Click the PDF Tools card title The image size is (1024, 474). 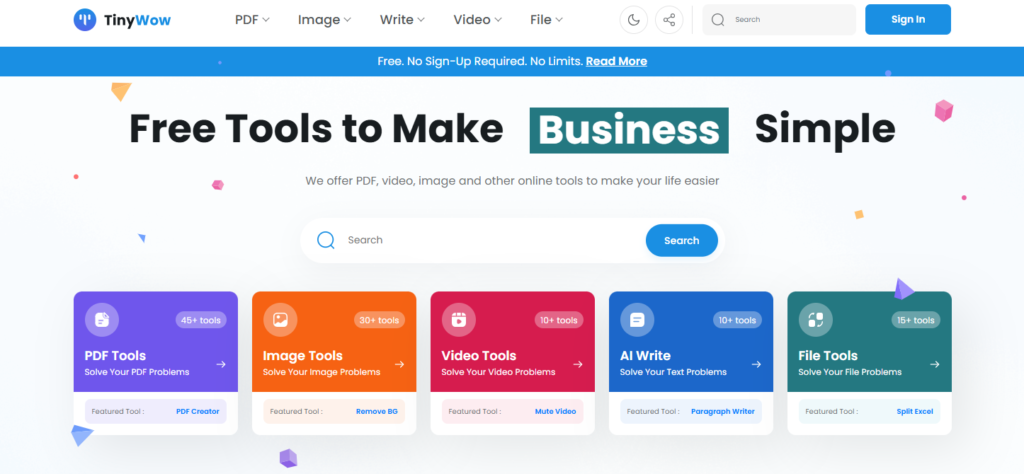115,356
